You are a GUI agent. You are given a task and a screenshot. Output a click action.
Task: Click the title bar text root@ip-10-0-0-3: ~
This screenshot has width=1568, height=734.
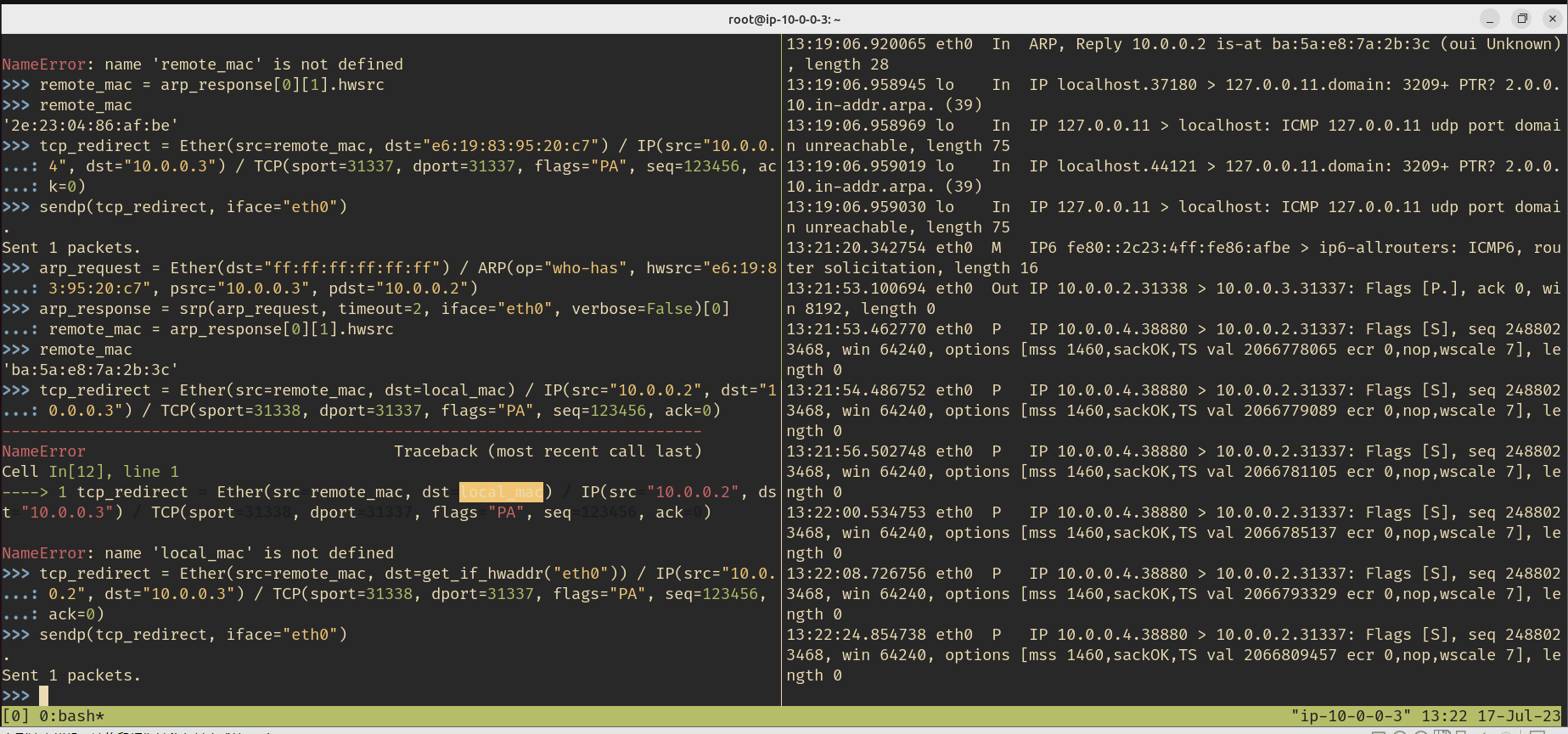[x=784, y=19]
